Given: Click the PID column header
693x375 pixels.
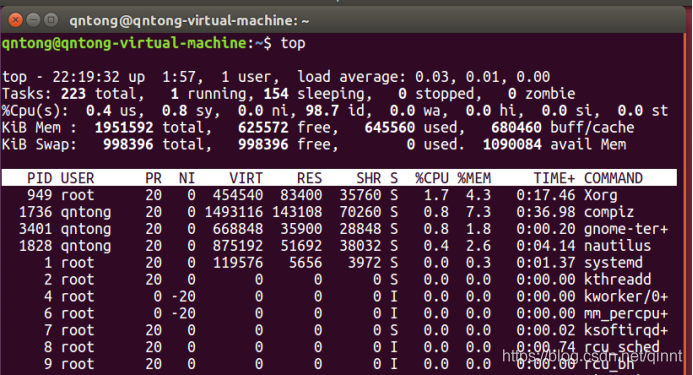Looking at the screenshot, I should click(39, 178).
